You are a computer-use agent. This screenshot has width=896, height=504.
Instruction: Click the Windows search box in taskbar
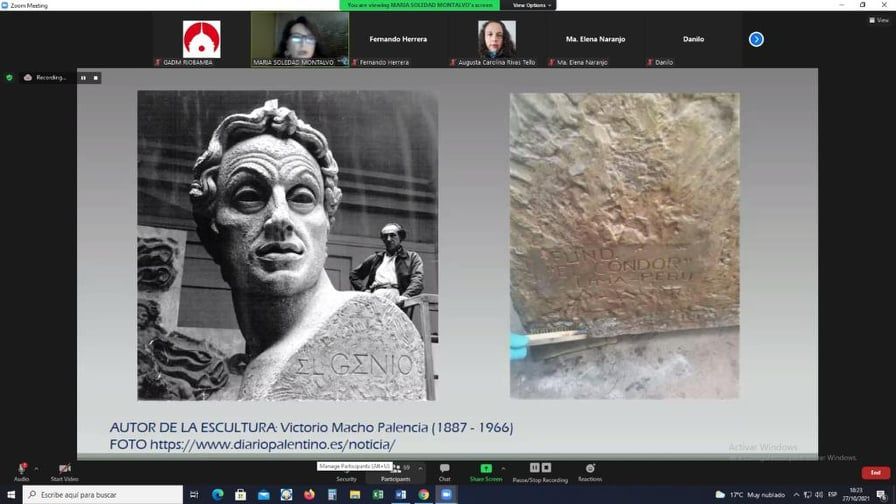coord(100,494)
